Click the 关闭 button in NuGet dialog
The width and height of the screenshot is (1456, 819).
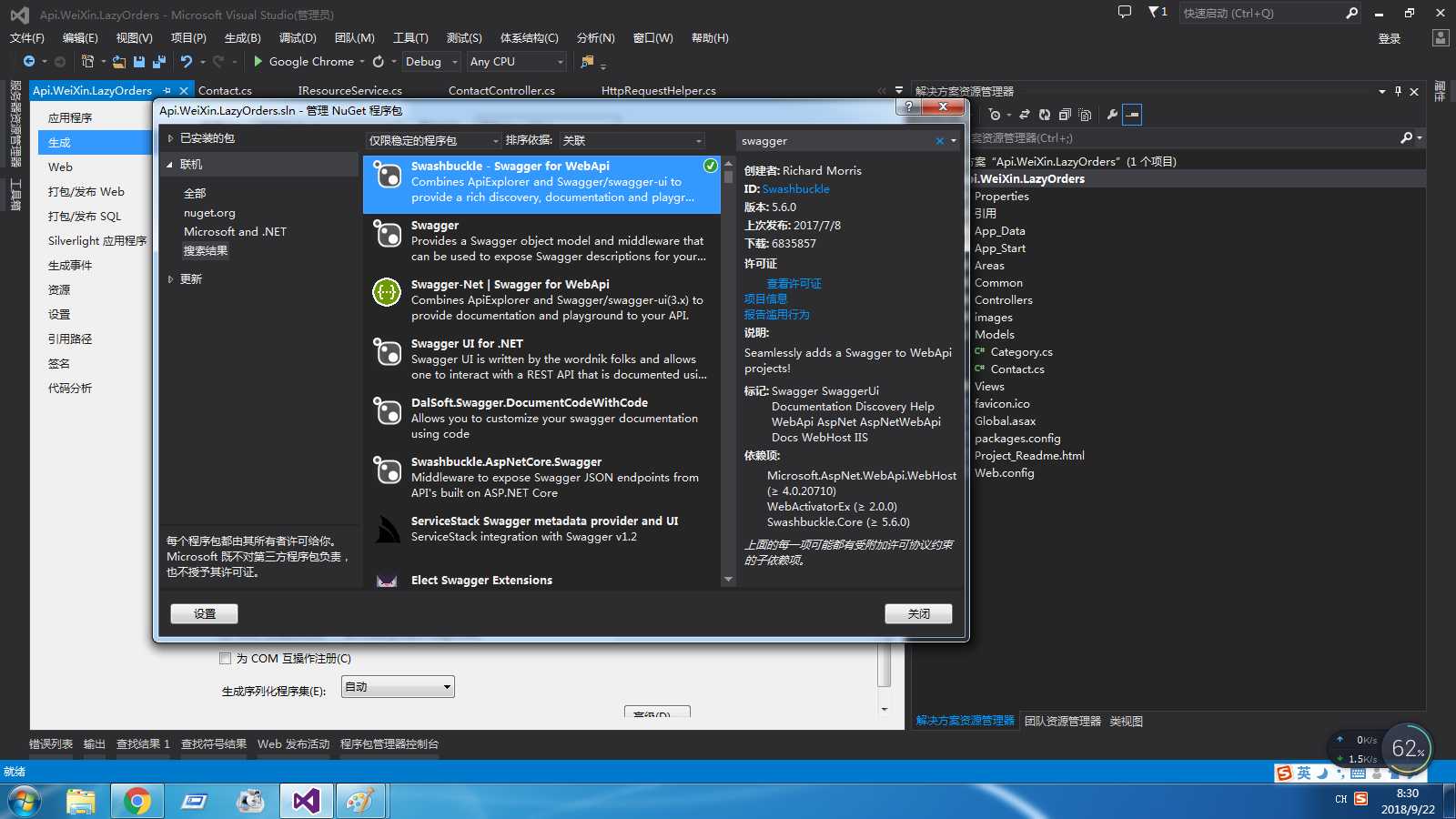(918, 613)
